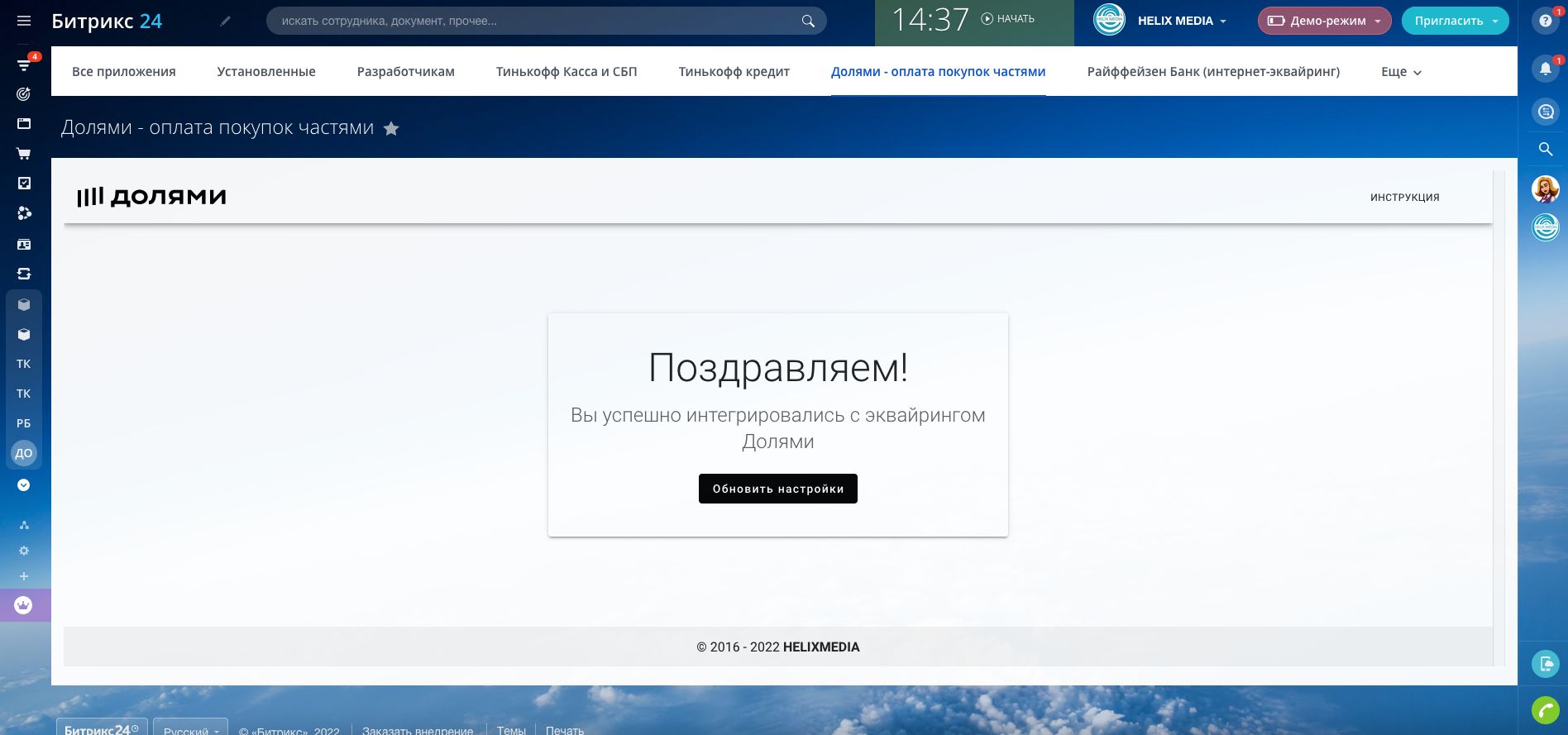Click the mobile app cloud icon bottom right
The height and width of the screenshot is (735, 1568).
pyautogui.click(x=1545, y=664)
